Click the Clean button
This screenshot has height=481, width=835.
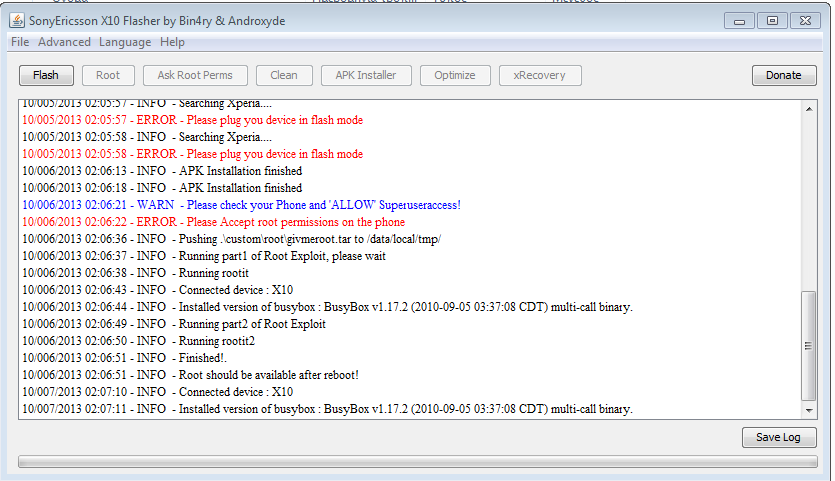pos(284,75)
